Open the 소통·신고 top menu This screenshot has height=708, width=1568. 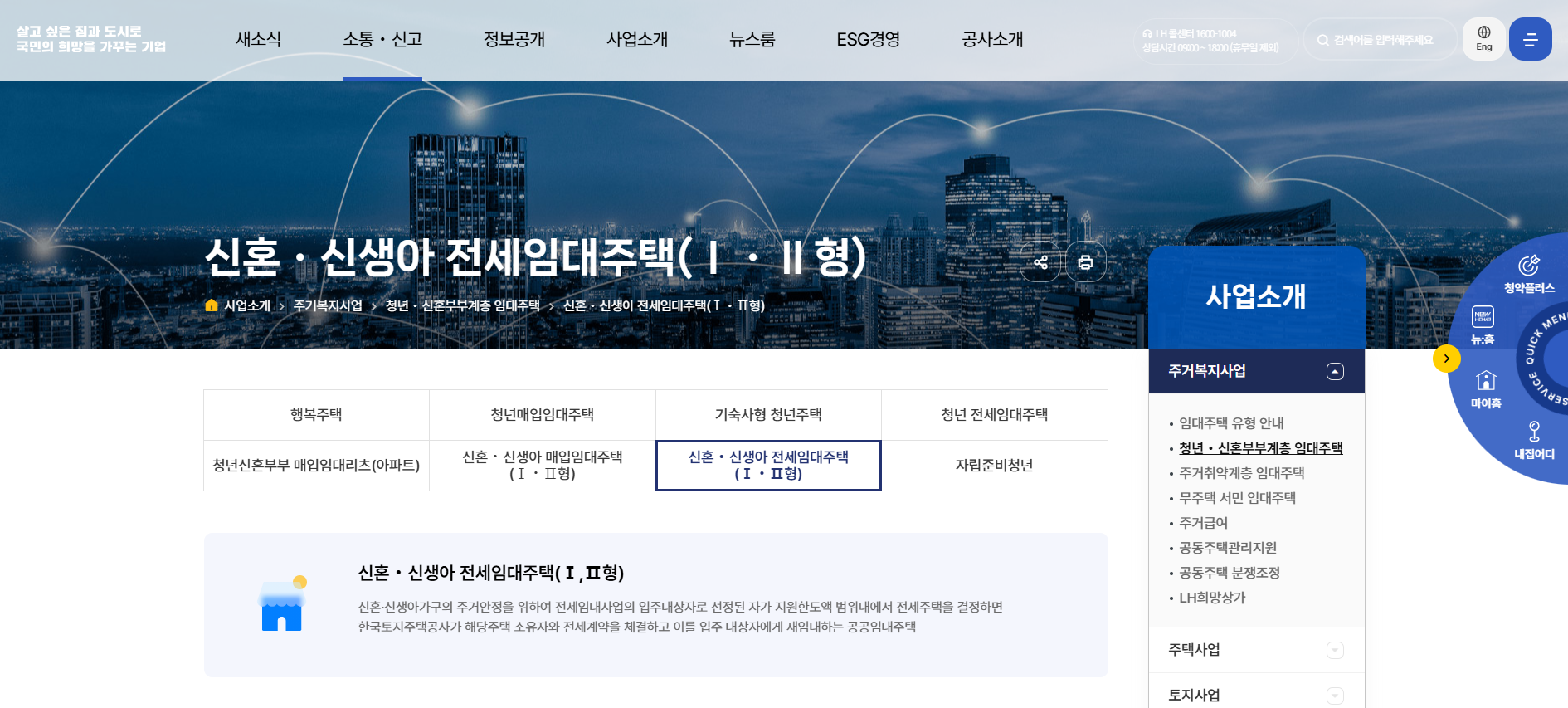[382, 39]
